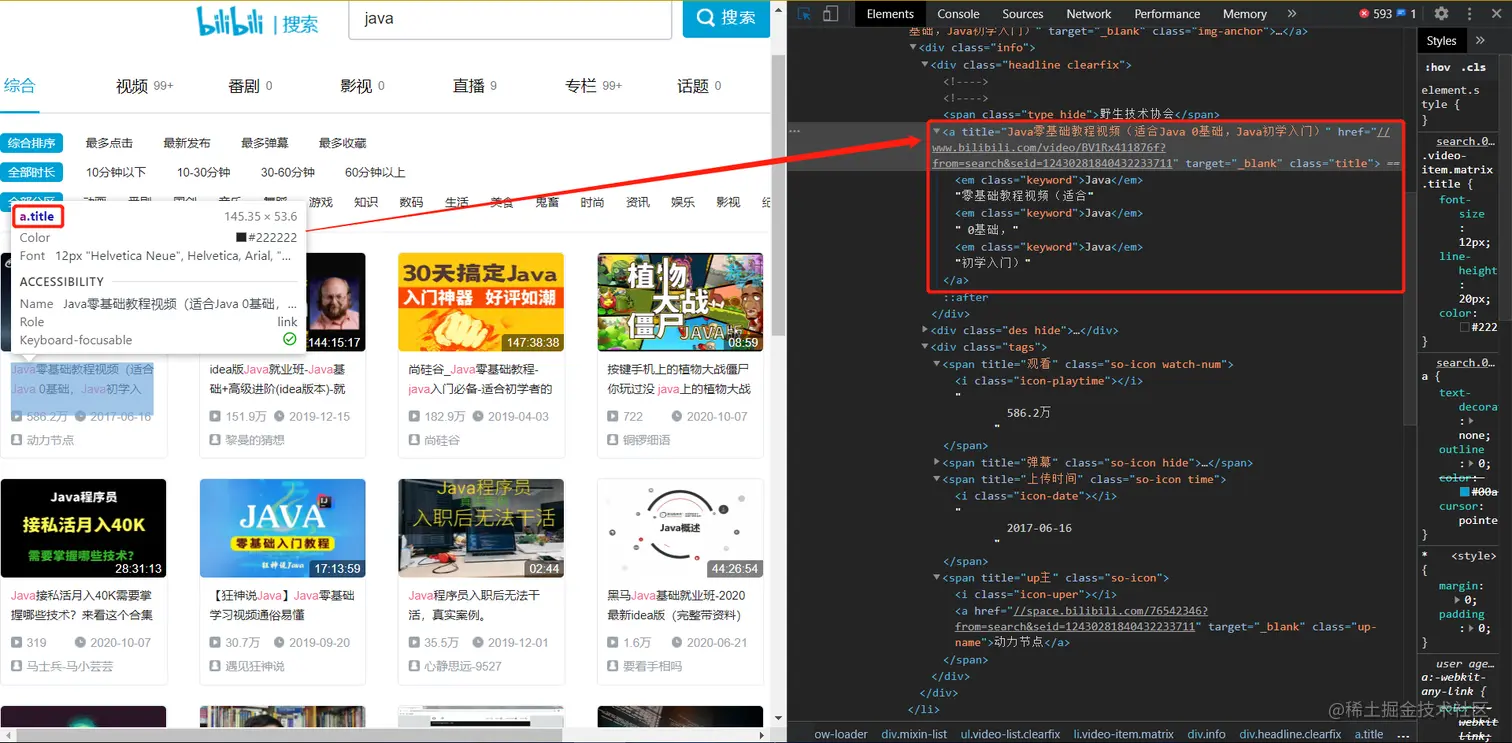Select li.video-item.matrix breadcrumb
1512x743 pixels.
[x=1123, y=734]
